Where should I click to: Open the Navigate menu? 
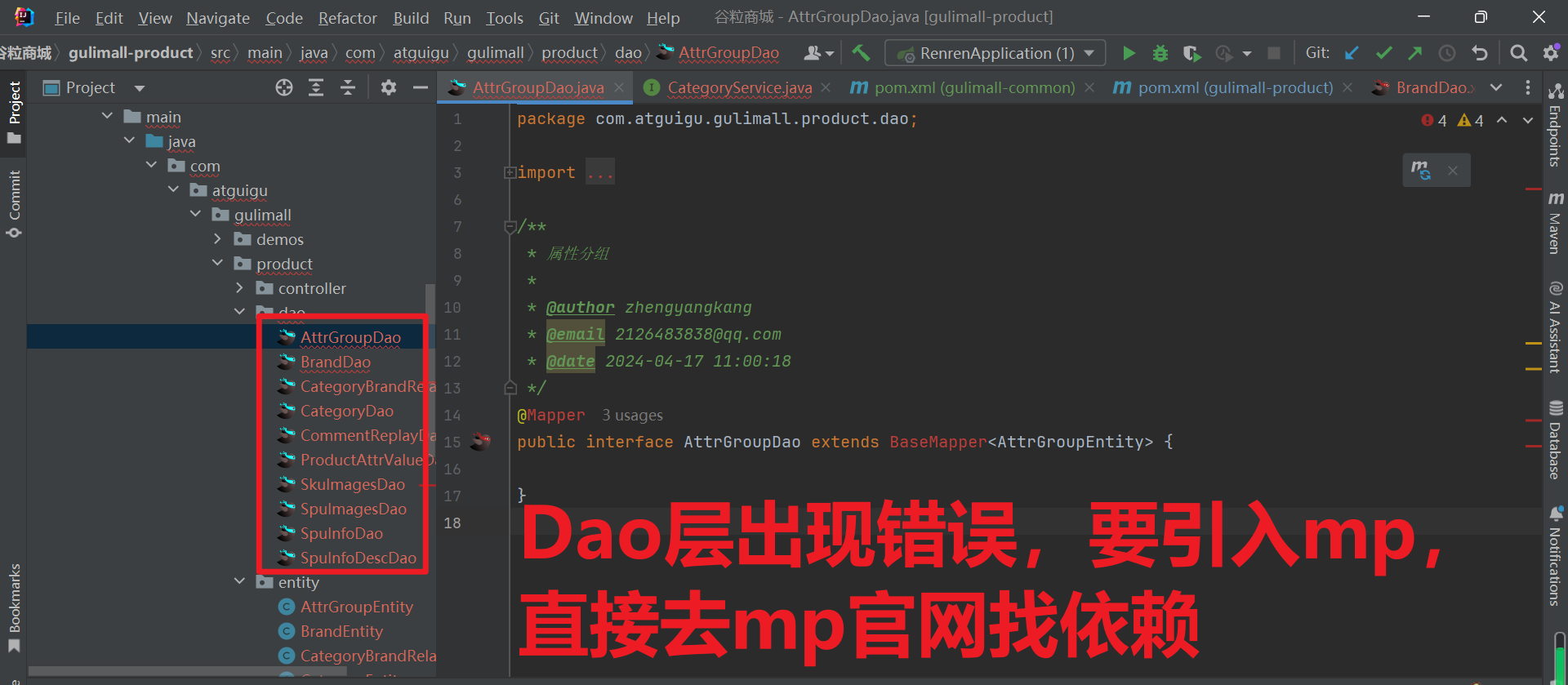(x=218, y=17)
